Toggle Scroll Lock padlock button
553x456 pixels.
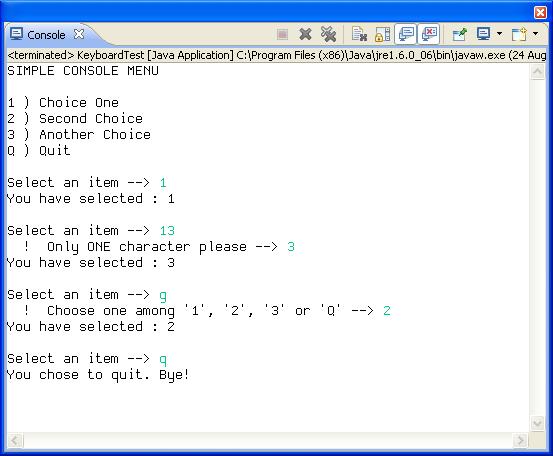382,35
